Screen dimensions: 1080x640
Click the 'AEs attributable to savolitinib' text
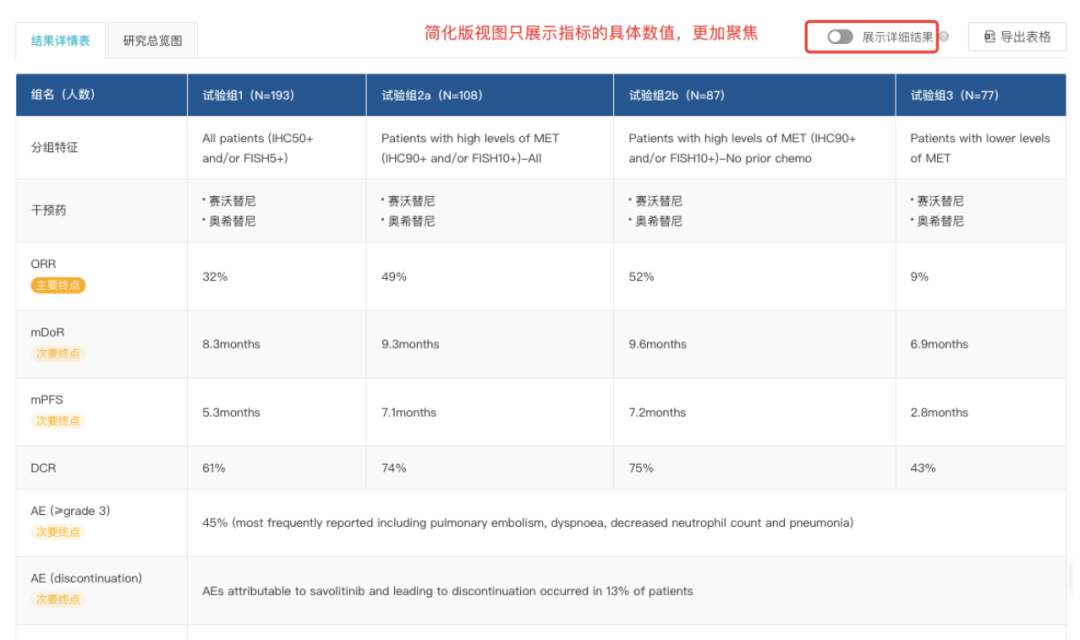448,591
